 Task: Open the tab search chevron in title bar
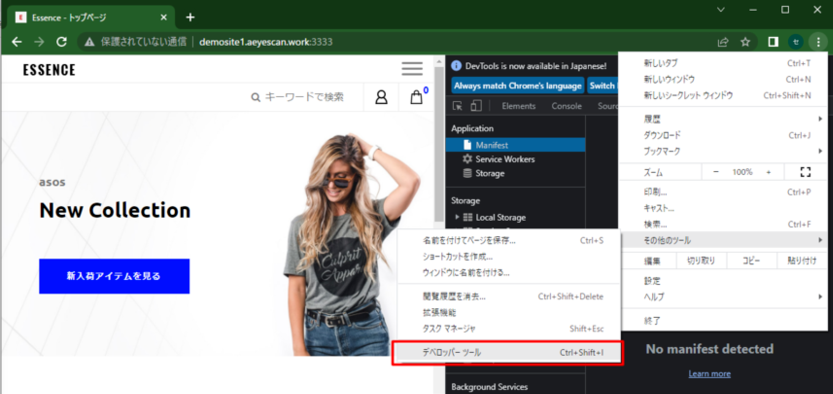(x=721, y=10)
